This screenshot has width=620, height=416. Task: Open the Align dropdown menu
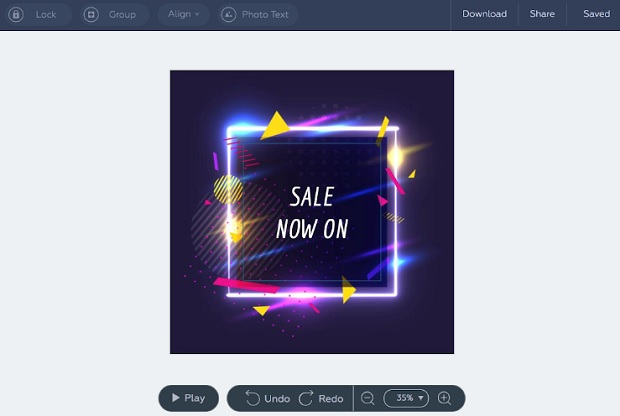183,14
